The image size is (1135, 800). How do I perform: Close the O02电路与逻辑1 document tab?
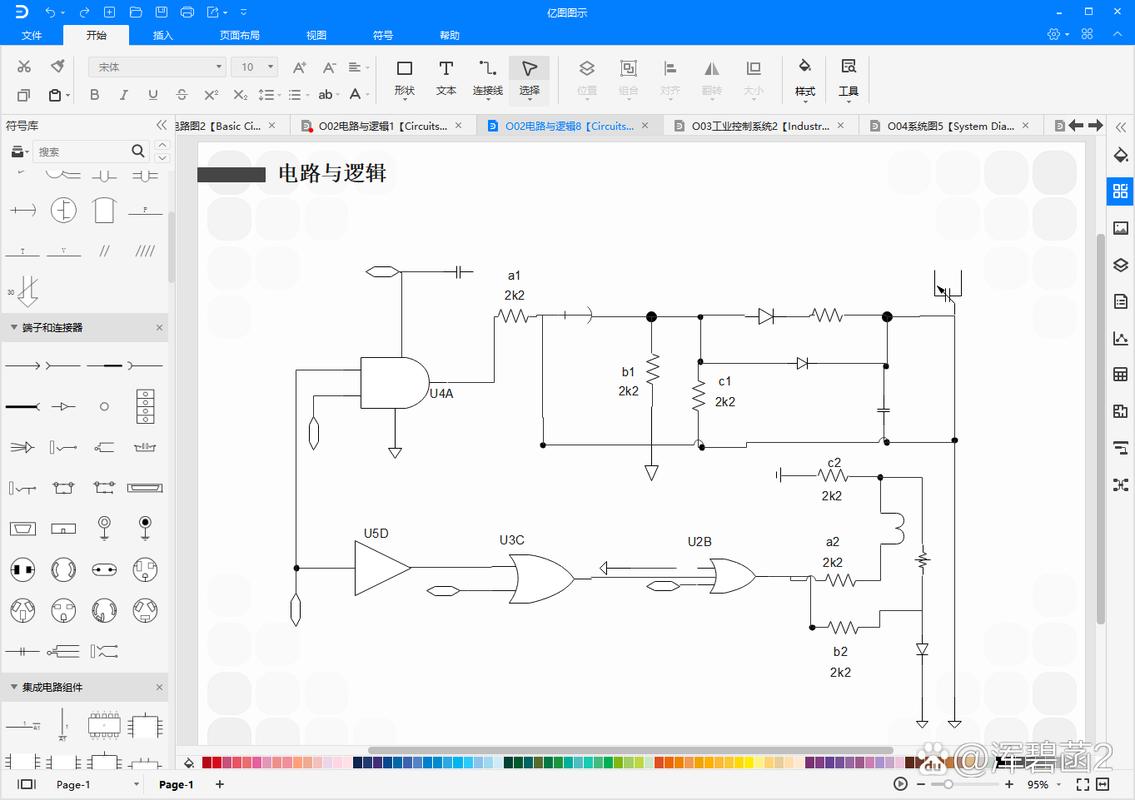click(458, 125)
